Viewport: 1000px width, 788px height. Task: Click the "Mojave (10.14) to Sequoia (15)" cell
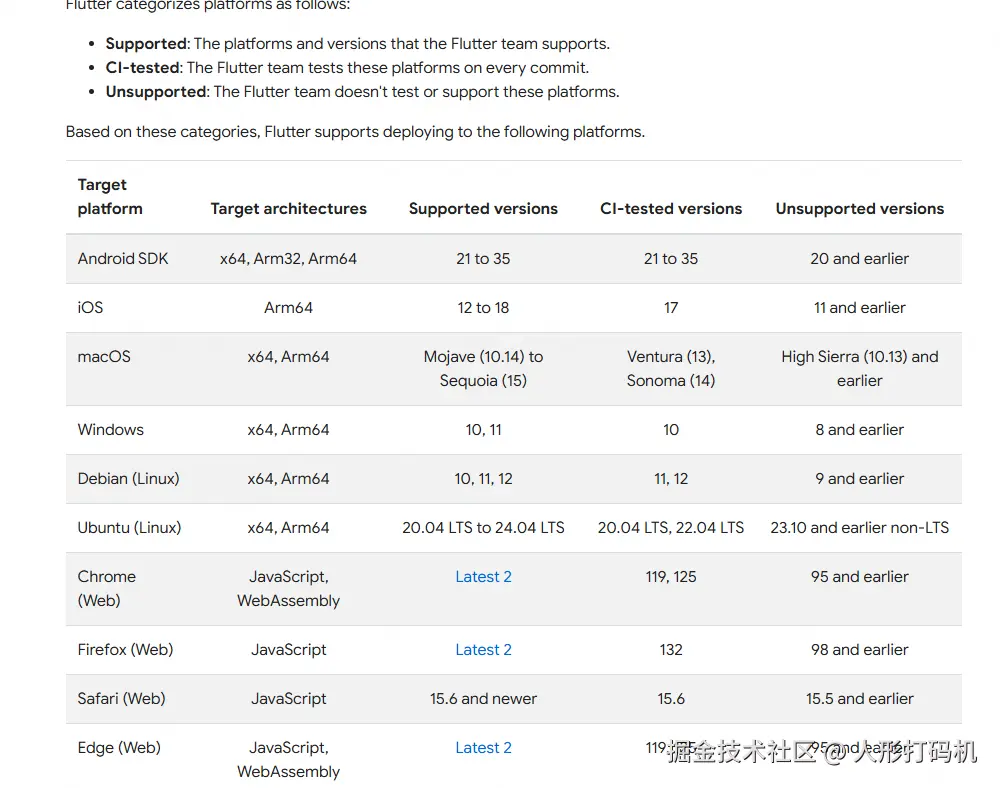coord(483,369)
